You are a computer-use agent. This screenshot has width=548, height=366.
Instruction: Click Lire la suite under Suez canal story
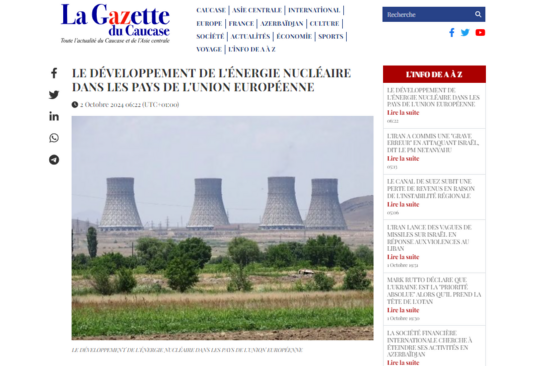tap(403, 204)
